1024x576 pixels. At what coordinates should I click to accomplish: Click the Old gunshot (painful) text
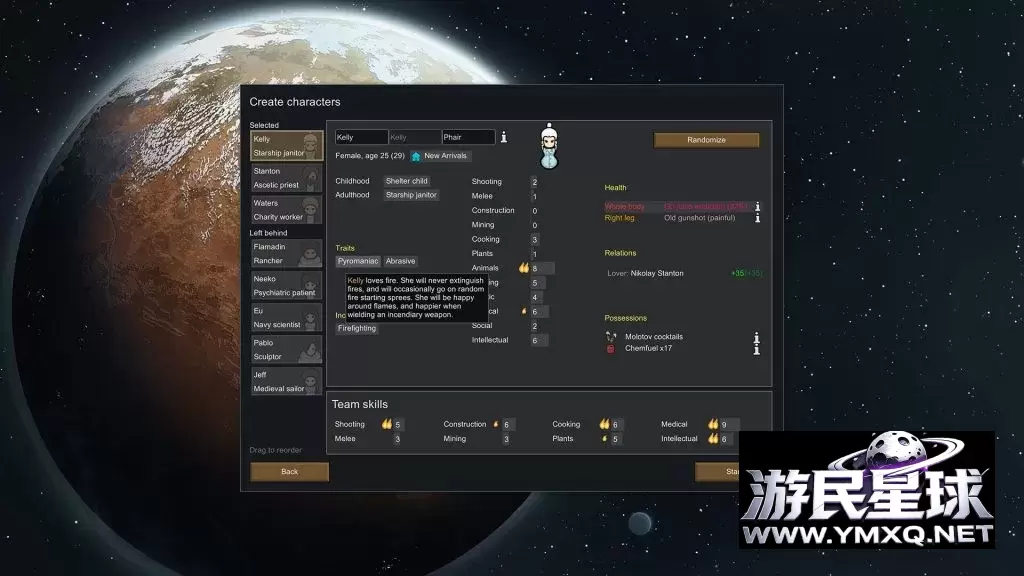(x=699, y=218)
